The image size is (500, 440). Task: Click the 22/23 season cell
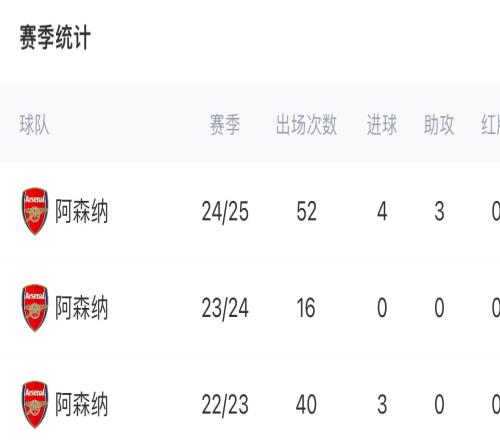225,405
